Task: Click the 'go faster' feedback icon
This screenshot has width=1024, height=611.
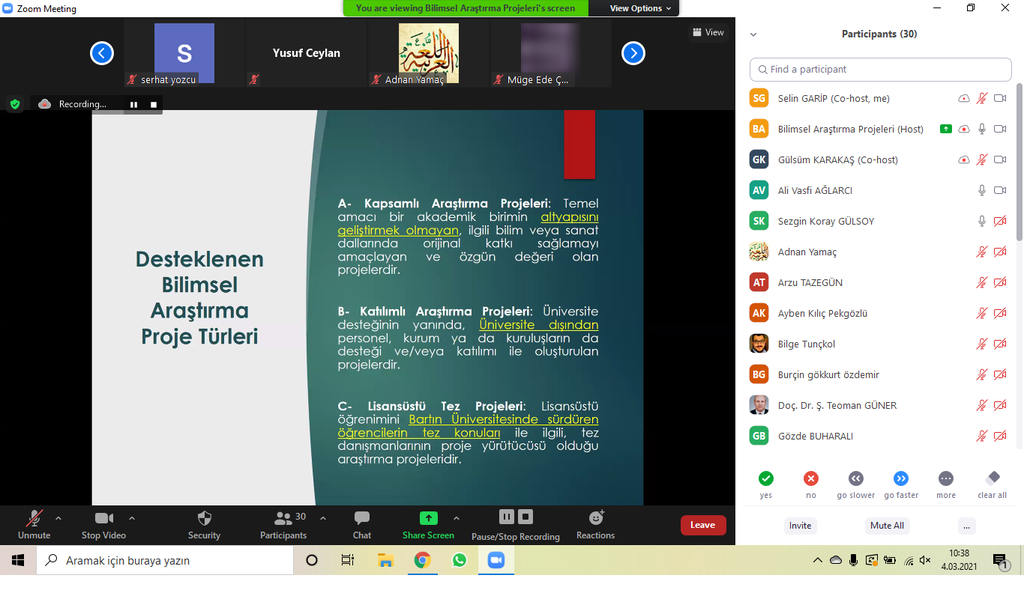Action: pyautogui.click(x=901, y=479)
